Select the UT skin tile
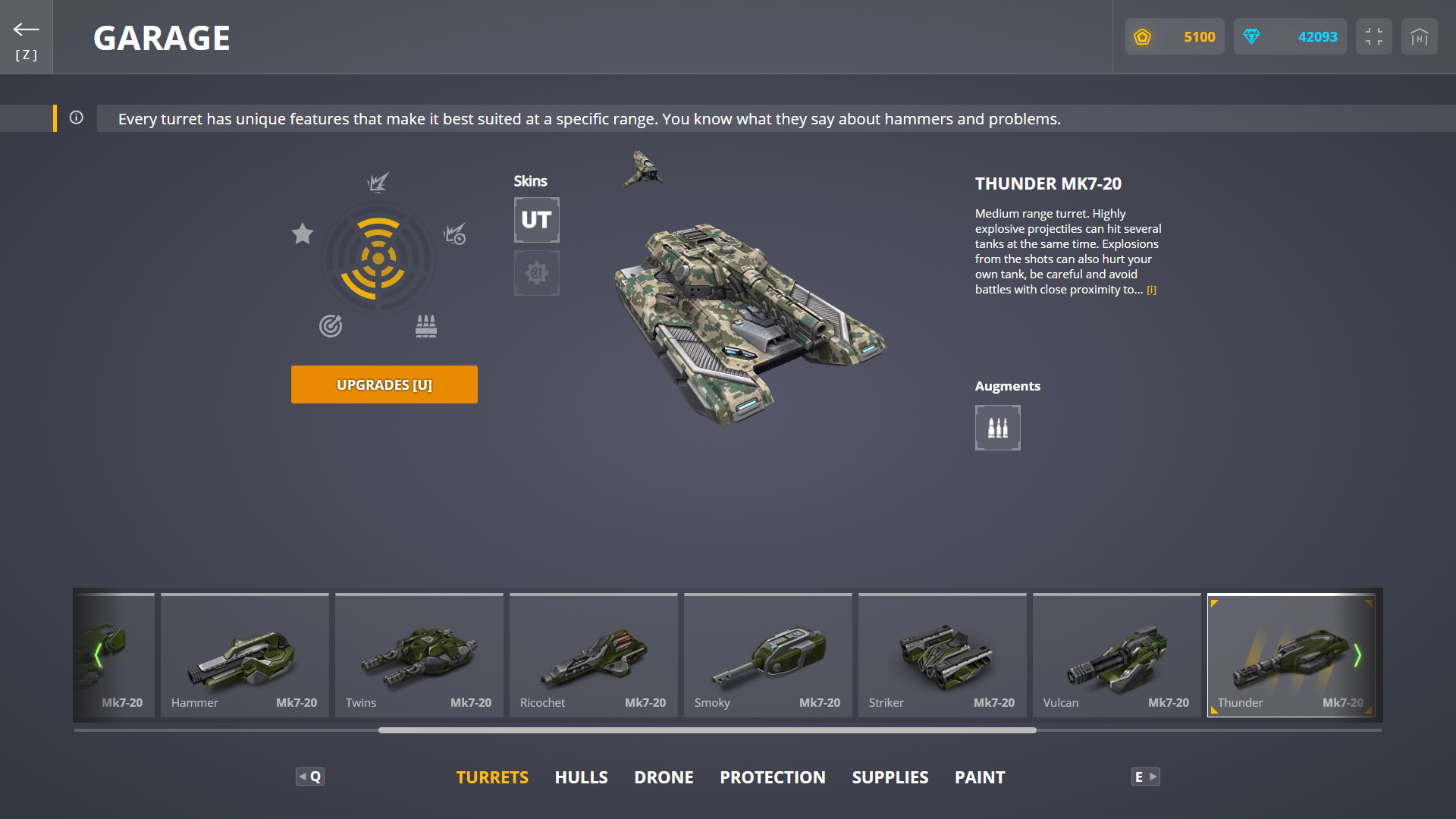 [536, 219]
